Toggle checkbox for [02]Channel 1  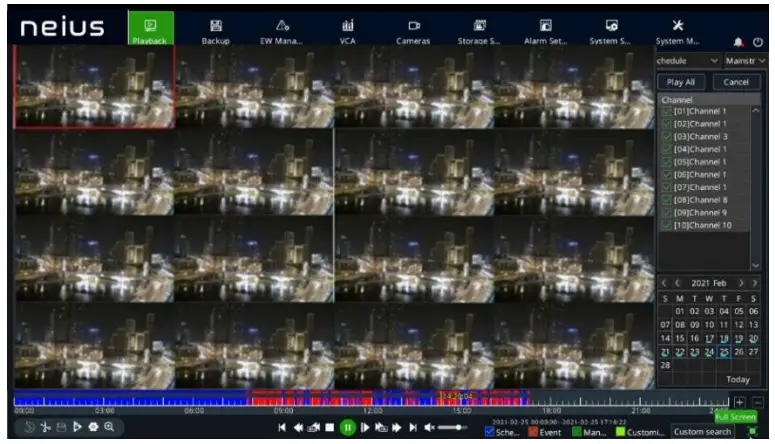pyautogui.click(x=667, y=124)
